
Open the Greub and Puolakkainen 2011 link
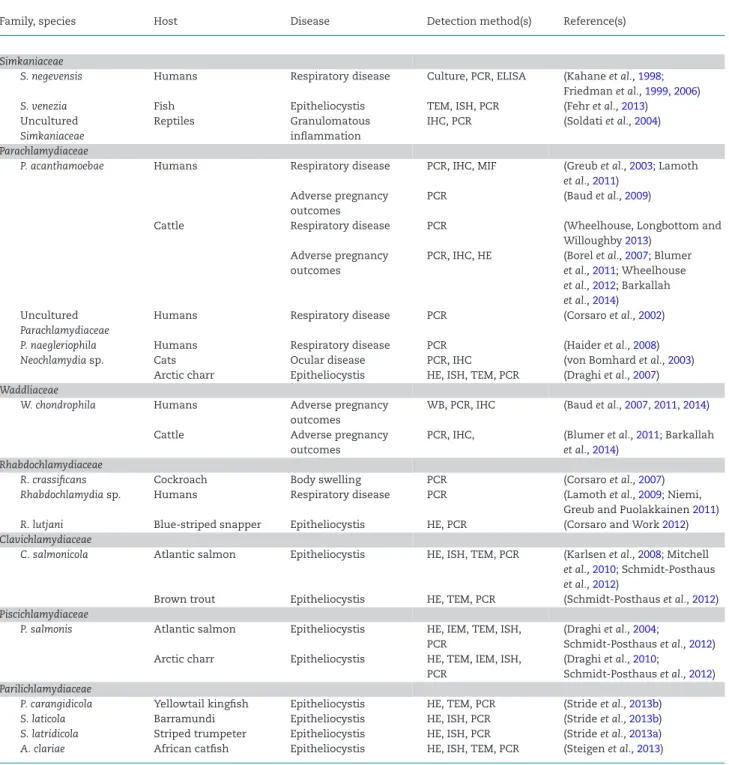[x=704, y=510]
